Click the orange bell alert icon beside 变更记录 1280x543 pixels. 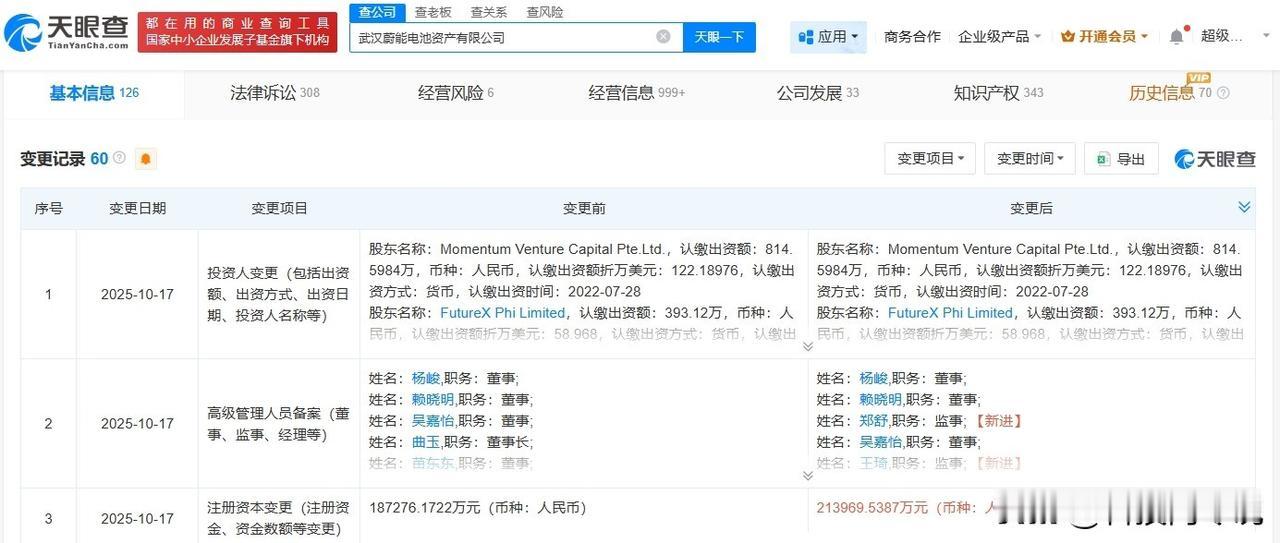(146, 159)
